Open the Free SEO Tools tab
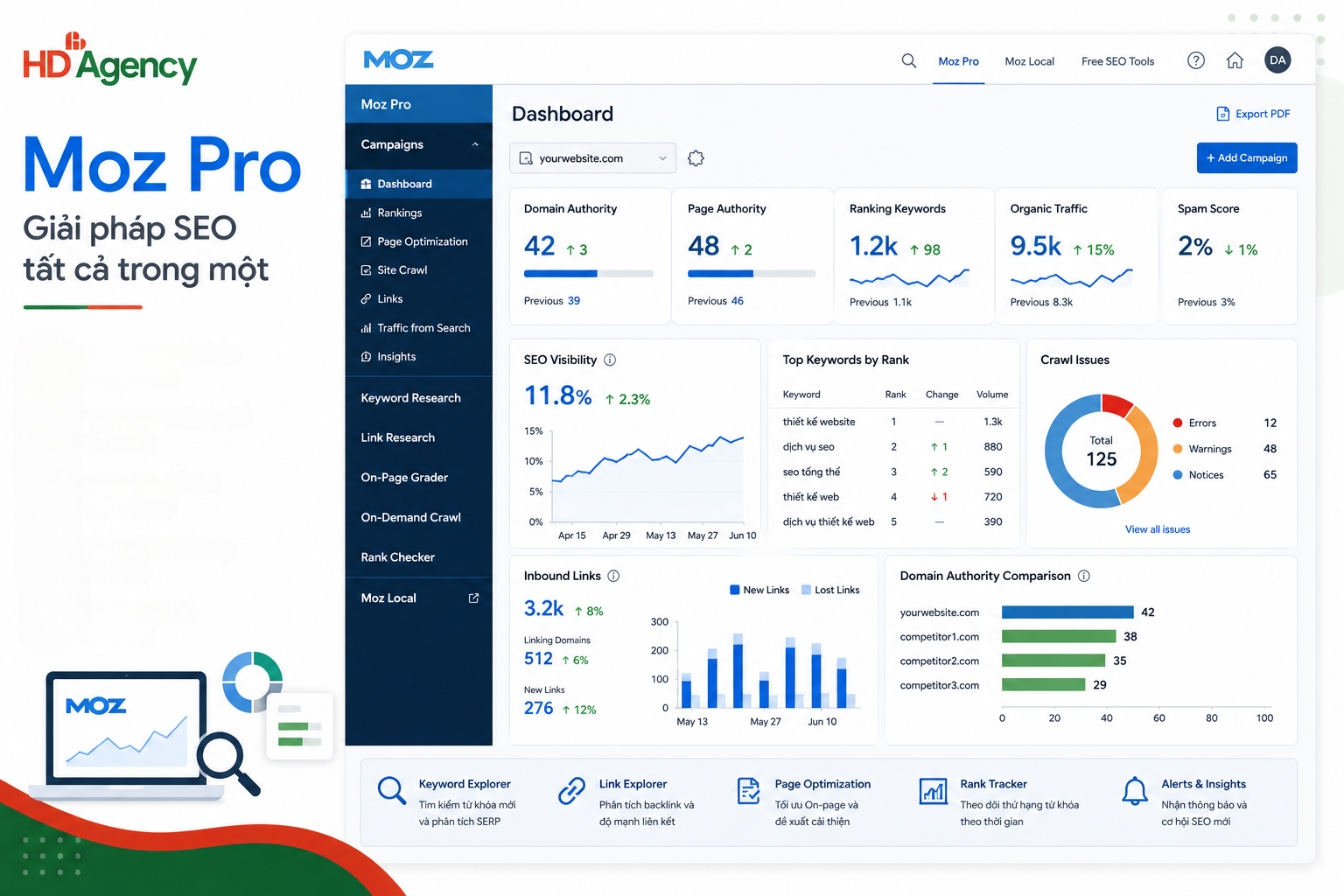 [1118, 61]
